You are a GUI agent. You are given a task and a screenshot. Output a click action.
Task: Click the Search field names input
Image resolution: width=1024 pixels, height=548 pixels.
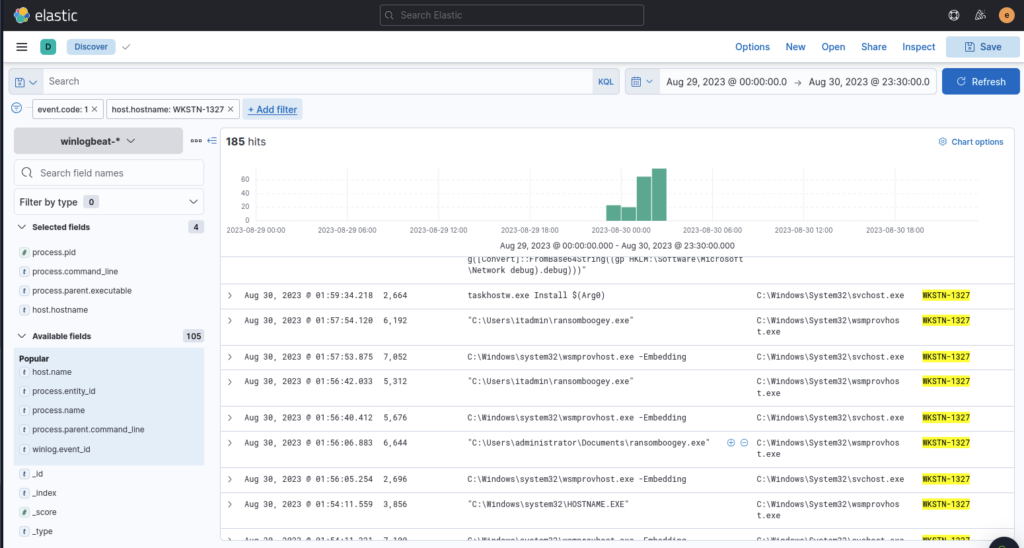(x=108, y=173)
